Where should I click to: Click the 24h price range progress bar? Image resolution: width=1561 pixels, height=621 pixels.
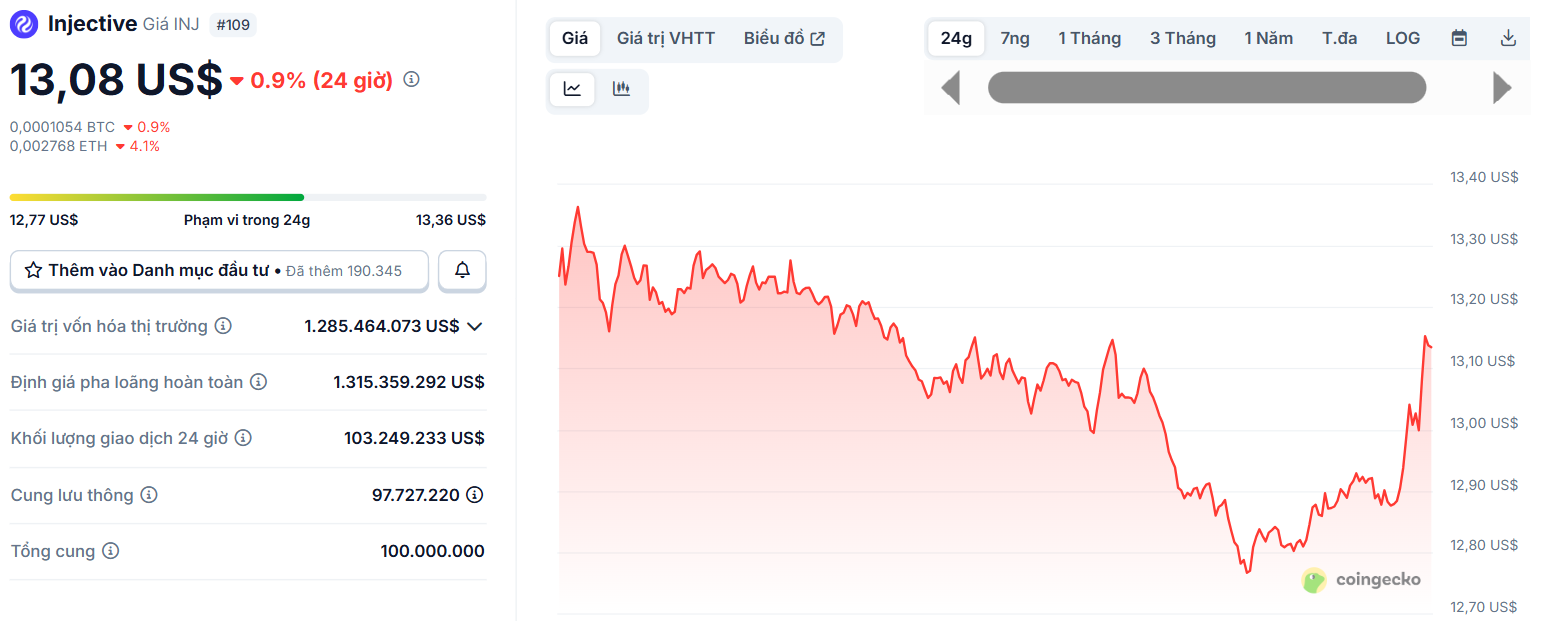click(247, 197)
